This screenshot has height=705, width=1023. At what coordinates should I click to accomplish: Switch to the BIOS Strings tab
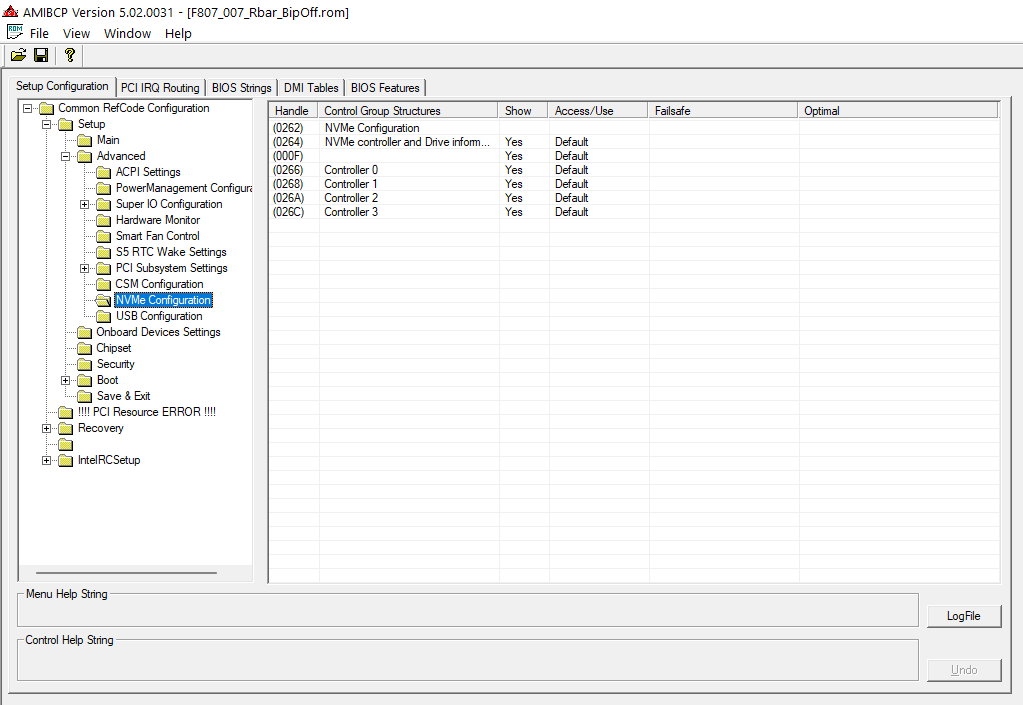pos(241,87)
